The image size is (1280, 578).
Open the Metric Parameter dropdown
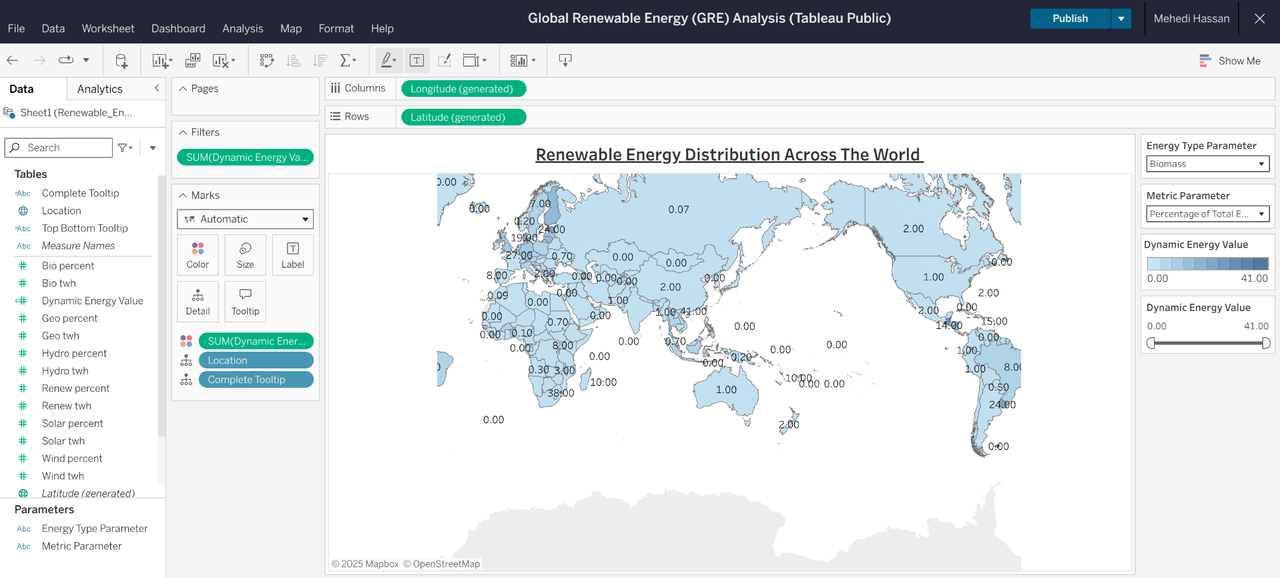coord(1208,214)
